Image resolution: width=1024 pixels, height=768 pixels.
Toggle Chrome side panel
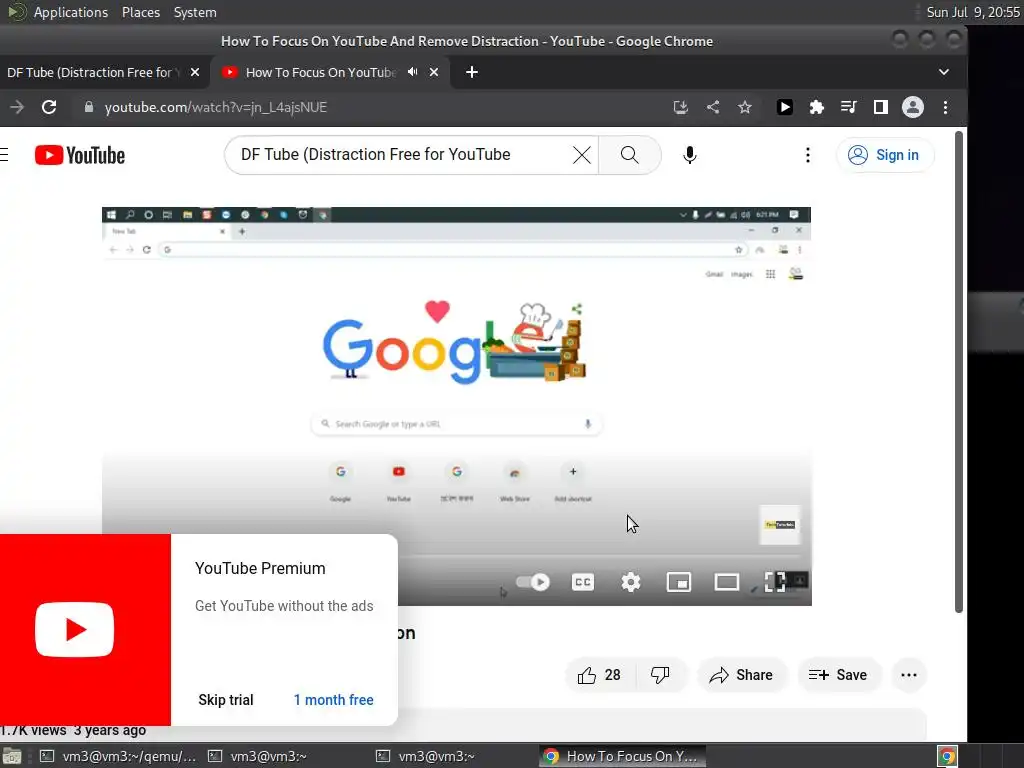click(880, 107)
